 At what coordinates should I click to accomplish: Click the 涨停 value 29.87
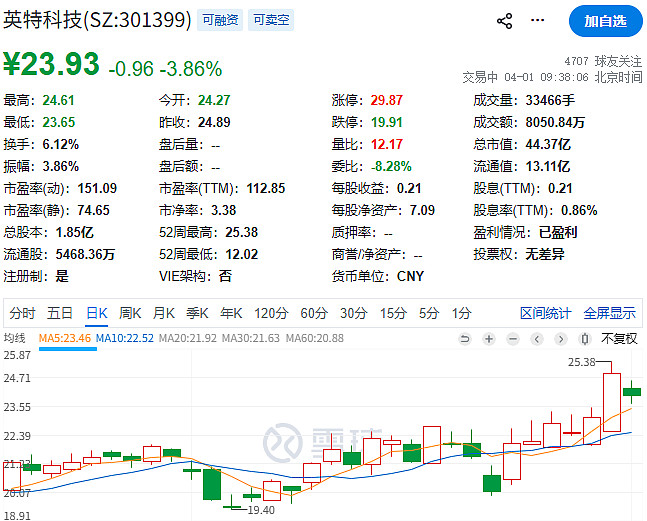pyautogui.click(x=386, y=100)
